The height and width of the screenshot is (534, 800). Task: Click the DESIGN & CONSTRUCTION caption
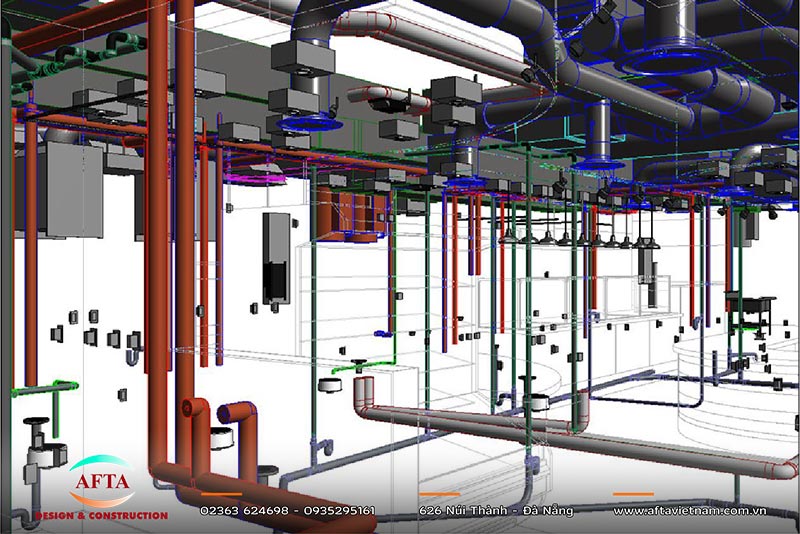(x=102, y=516)
